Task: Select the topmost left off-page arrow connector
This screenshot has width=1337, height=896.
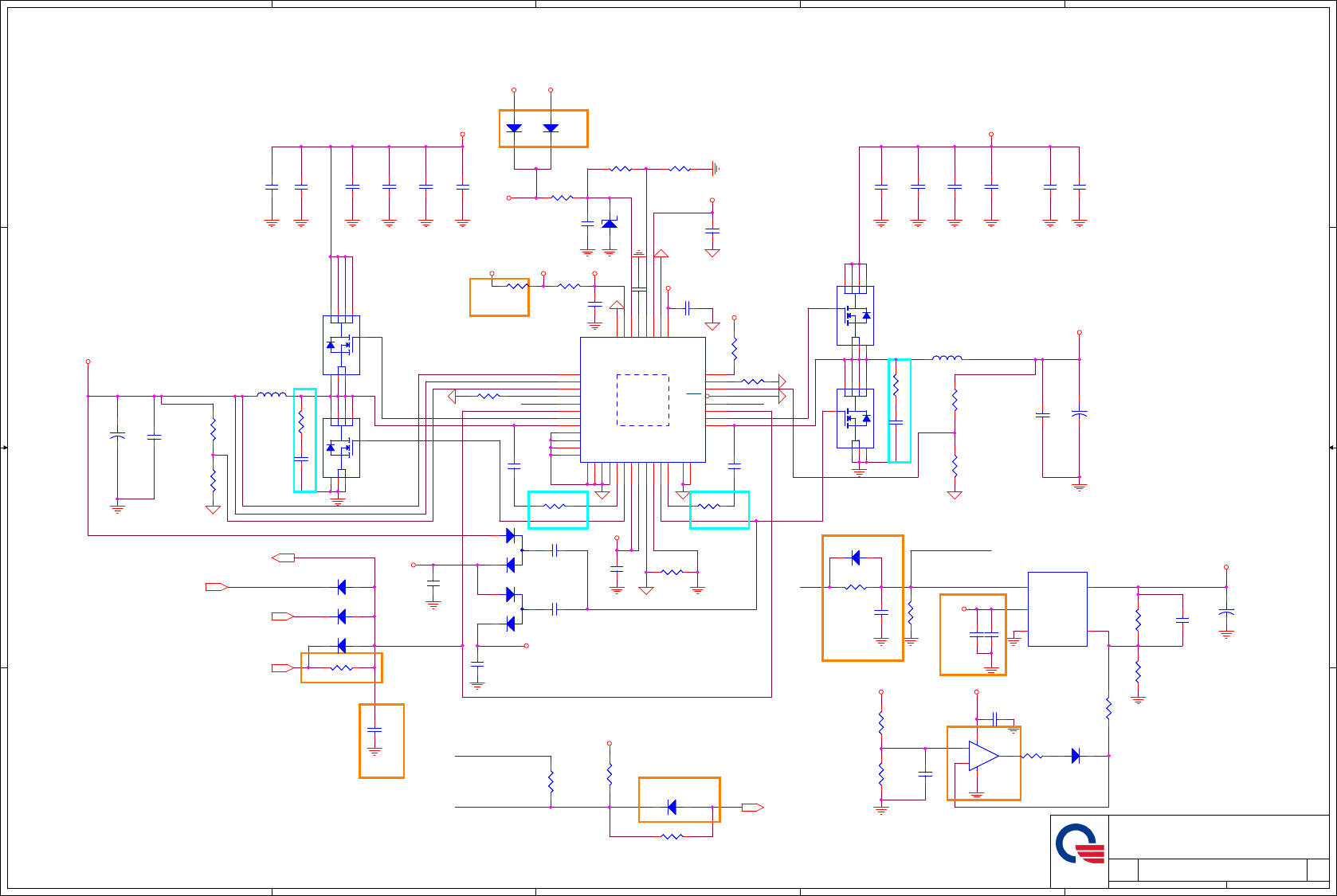Action: (283, 558)
